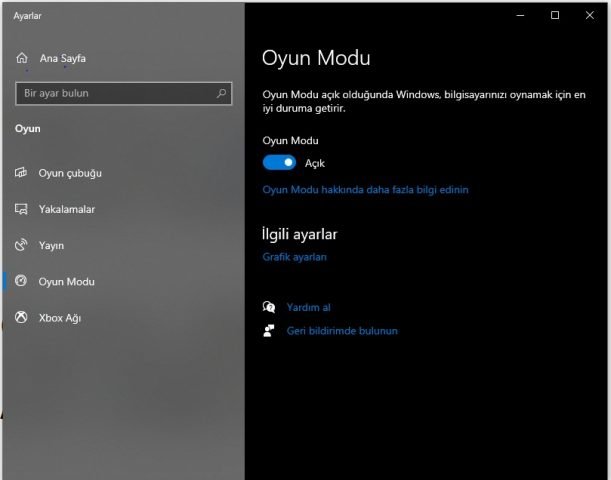This screenshot has height=480, width=611.
Task: Focus the Bir ayar bulun search field
Action: pos(124,94)
